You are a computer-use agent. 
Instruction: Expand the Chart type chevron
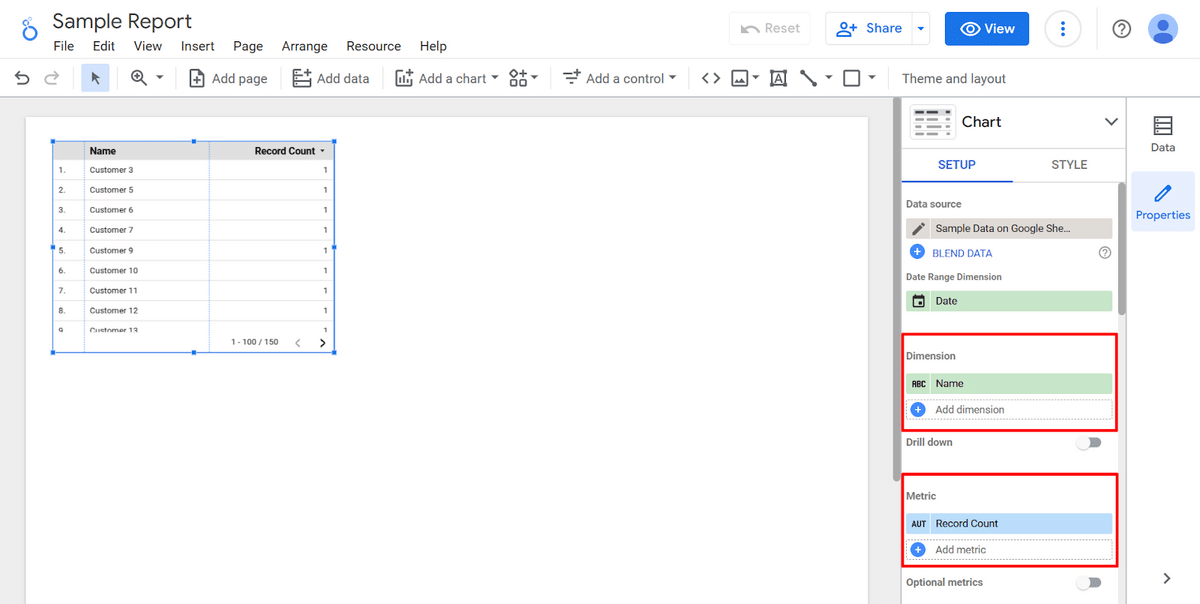(x=1110, y=122)
